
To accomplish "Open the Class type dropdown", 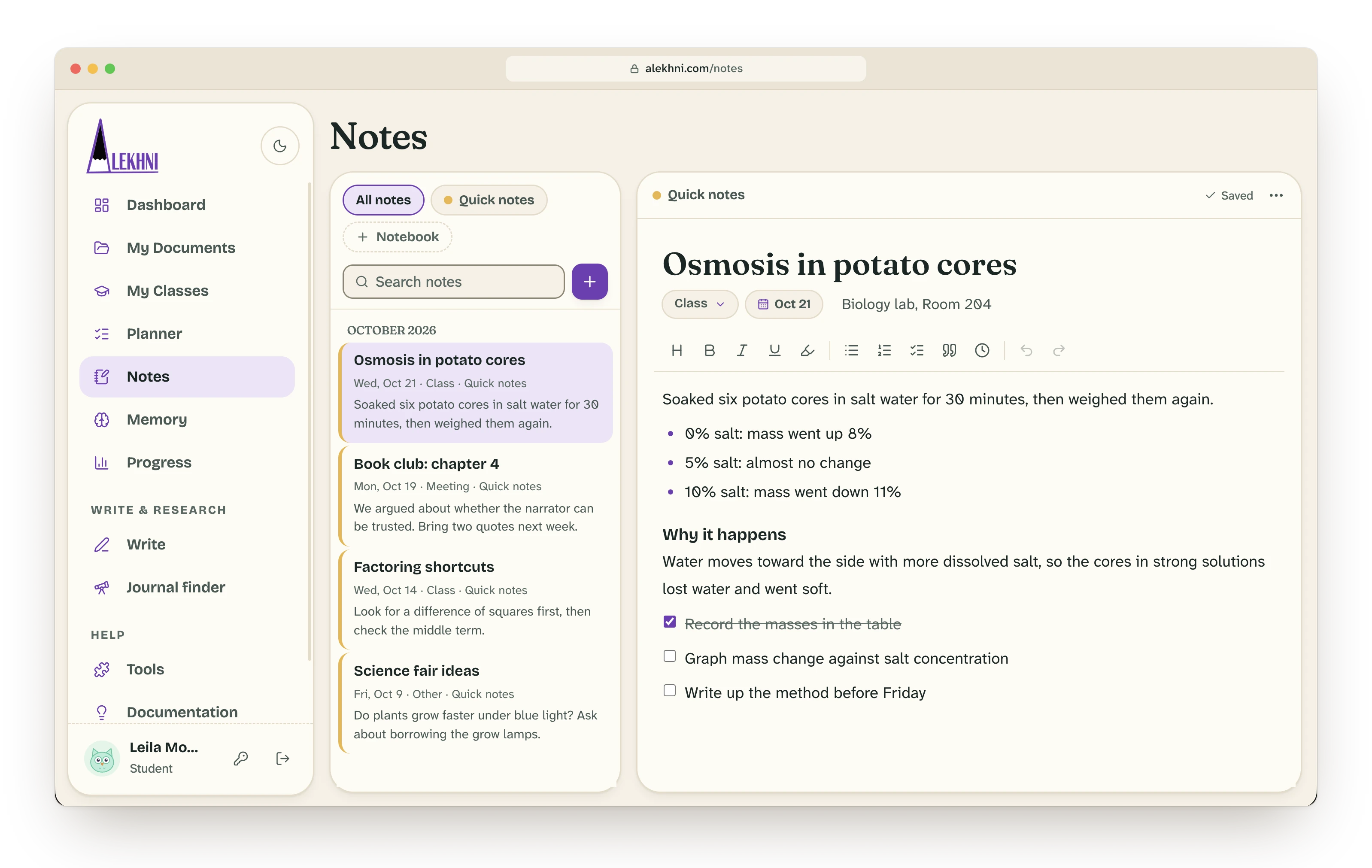I will 699,304.
